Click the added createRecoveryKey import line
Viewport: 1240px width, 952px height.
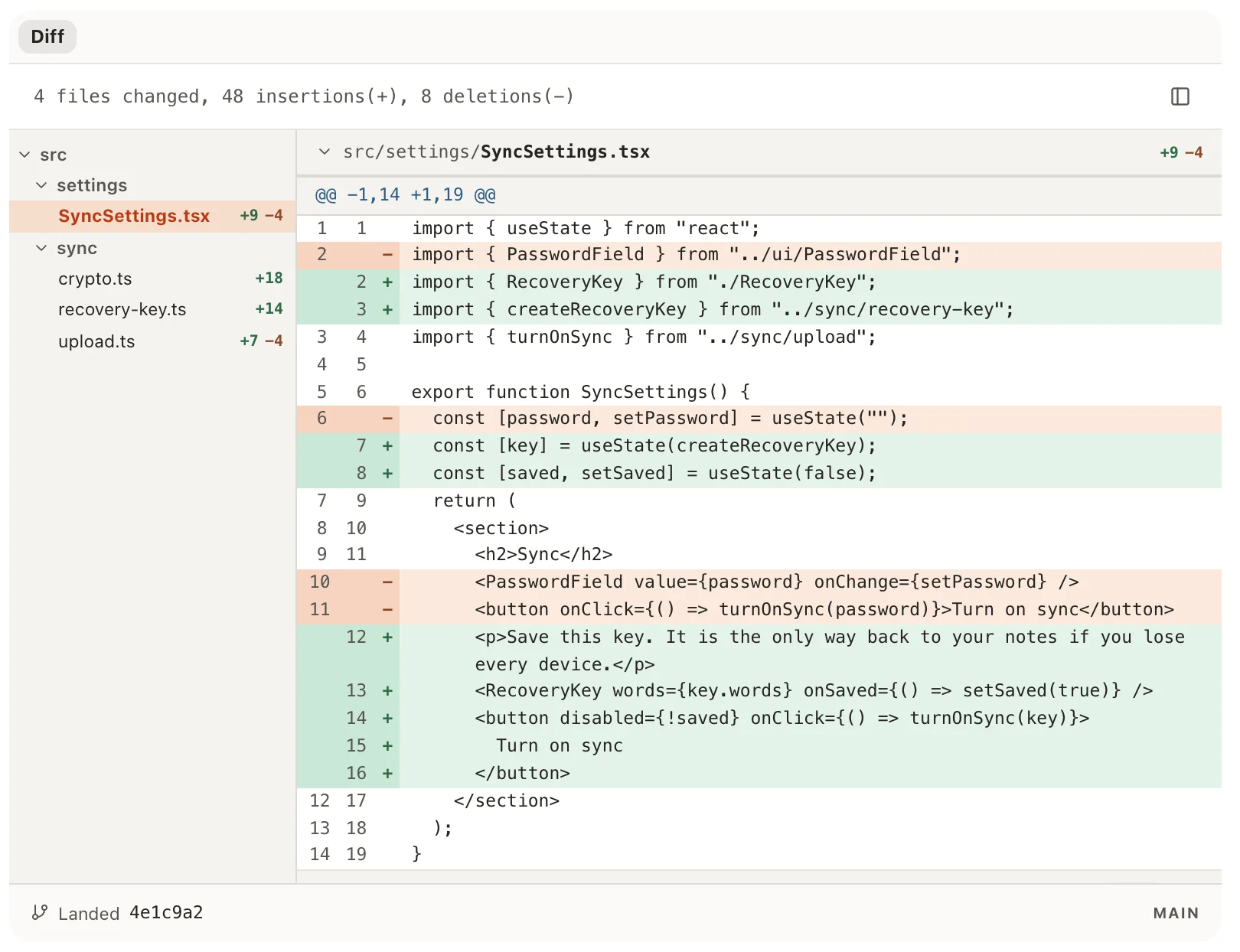(759, 309)
